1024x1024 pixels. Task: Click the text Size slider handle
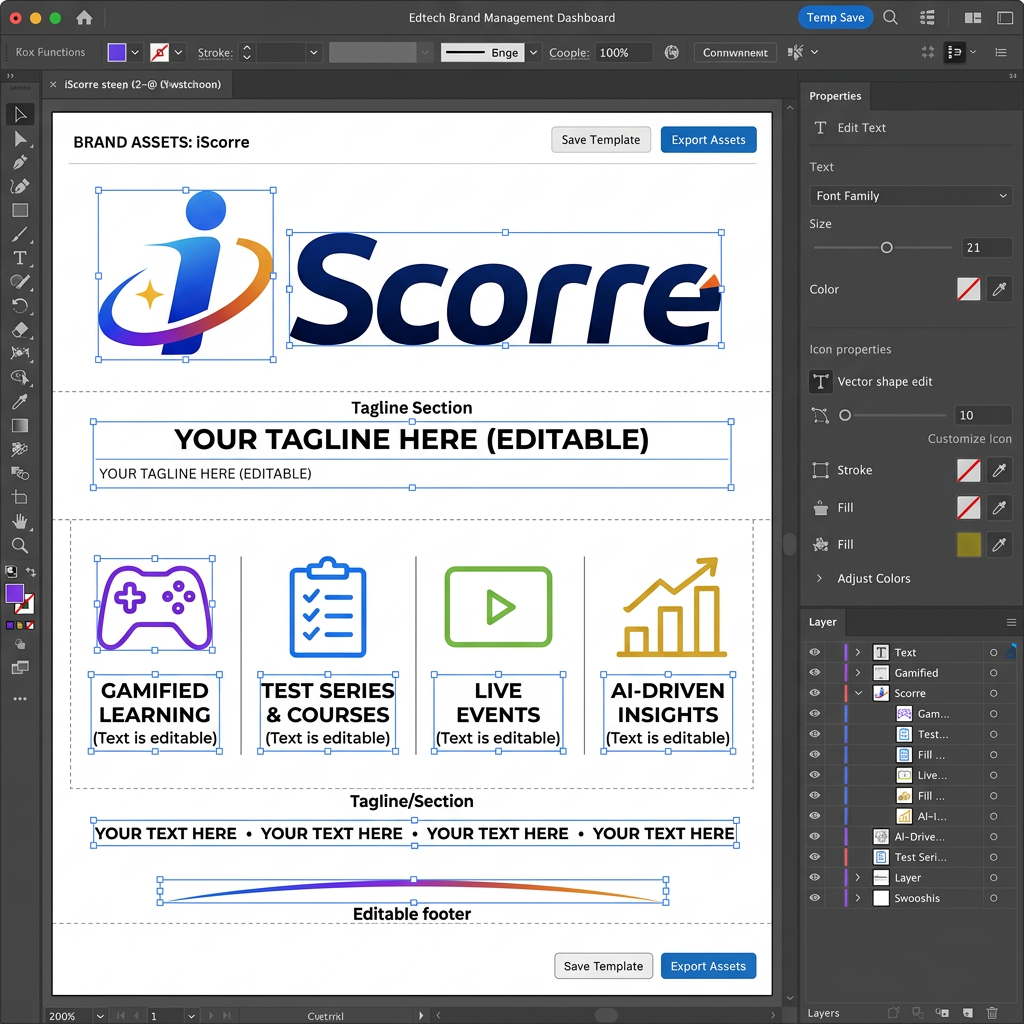pyautogui.click(x=886, y=248)
